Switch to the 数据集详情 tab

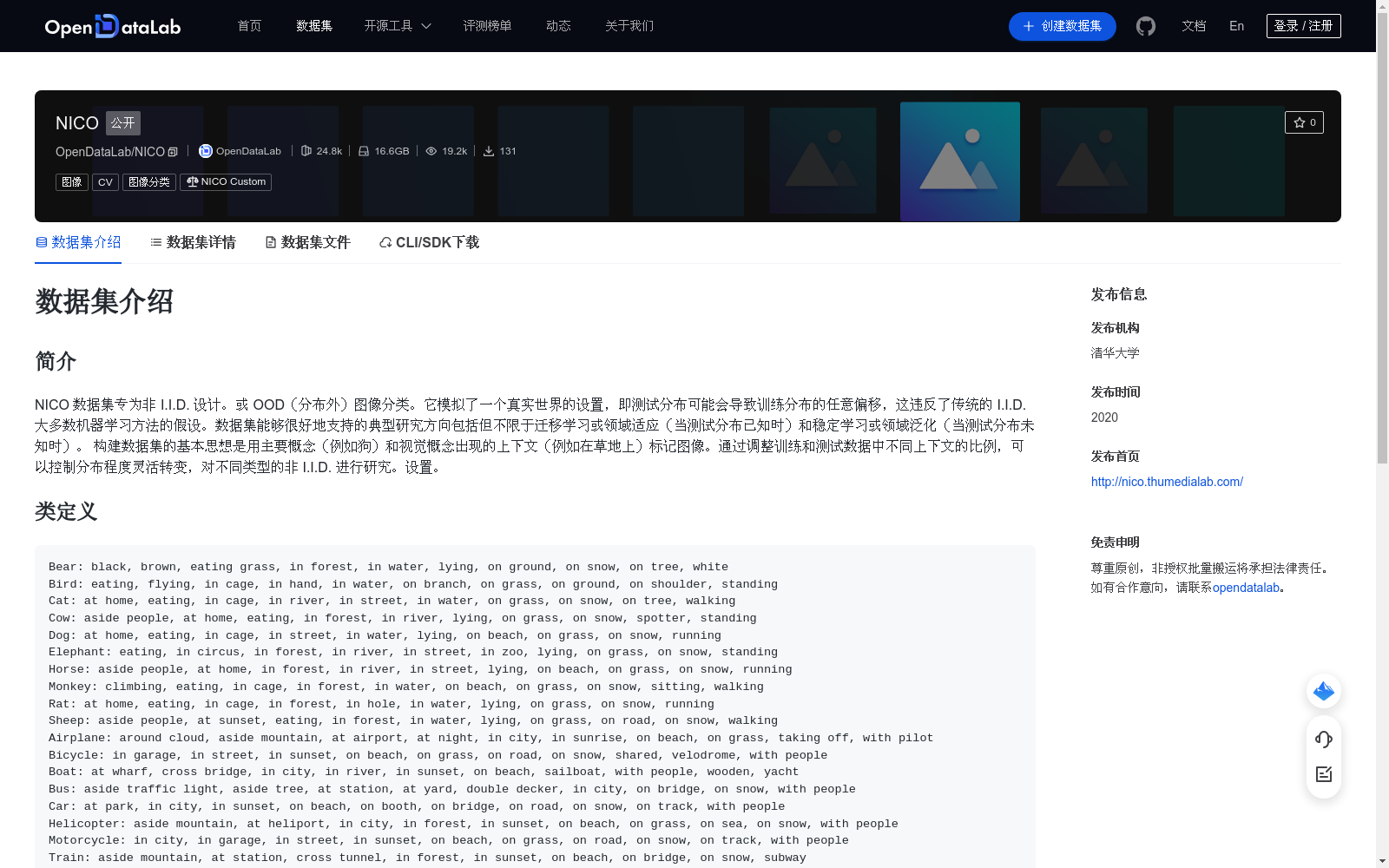pyautogui.click(x=193, y=242)
